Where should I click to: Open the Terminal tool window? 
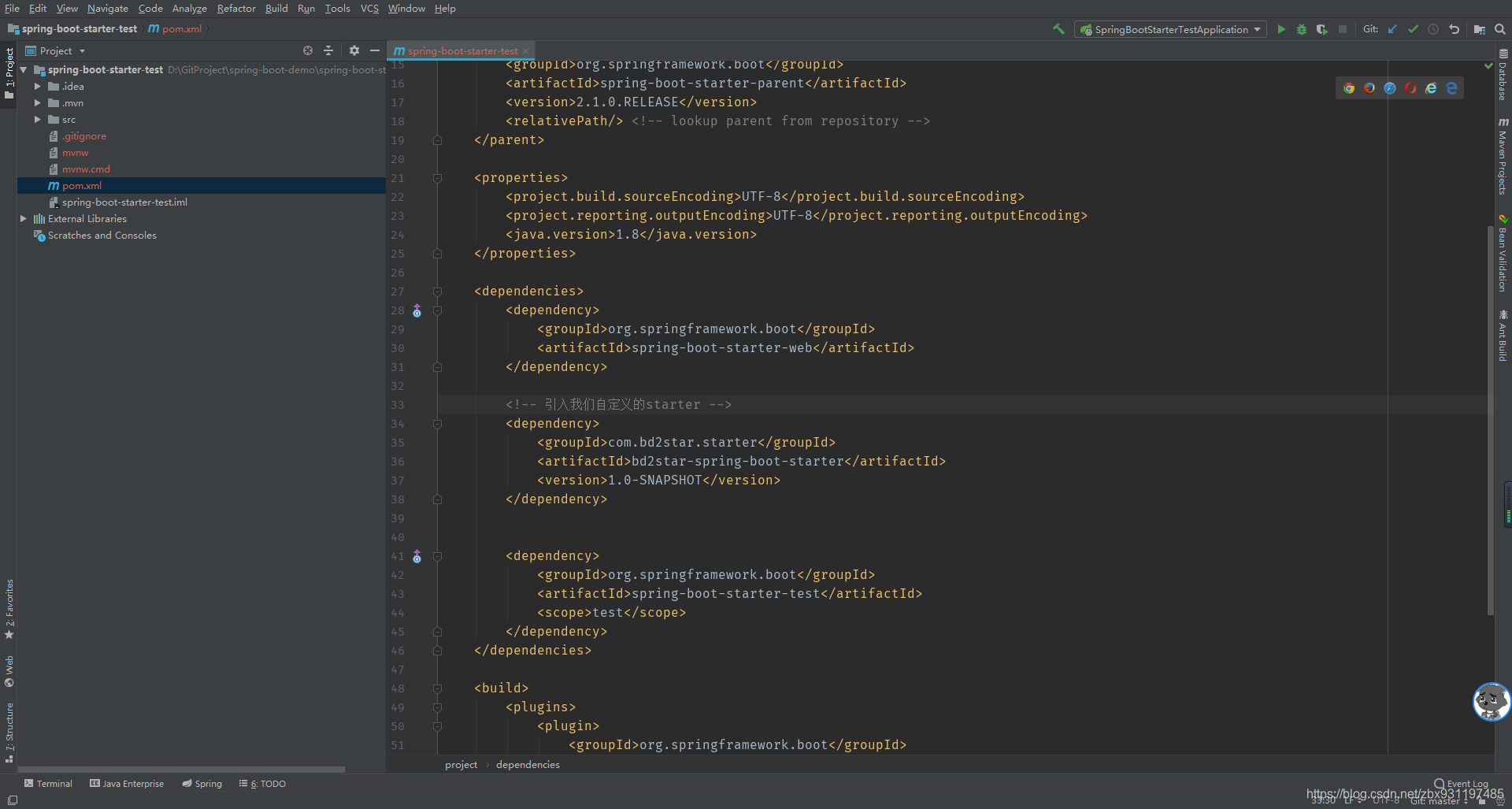tap(48, 784)
